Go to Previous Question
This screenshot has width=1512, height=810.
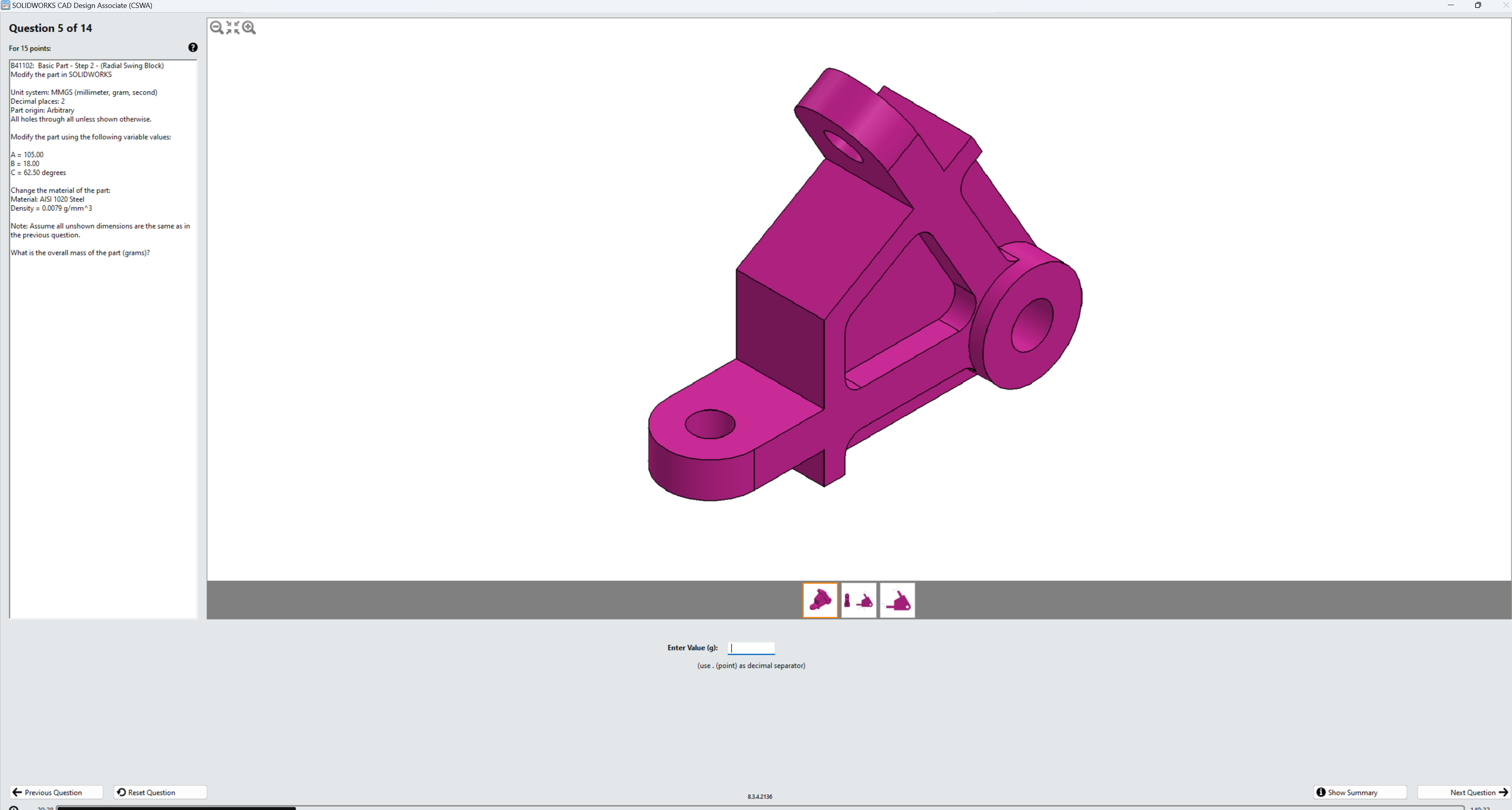click(56, 793)
